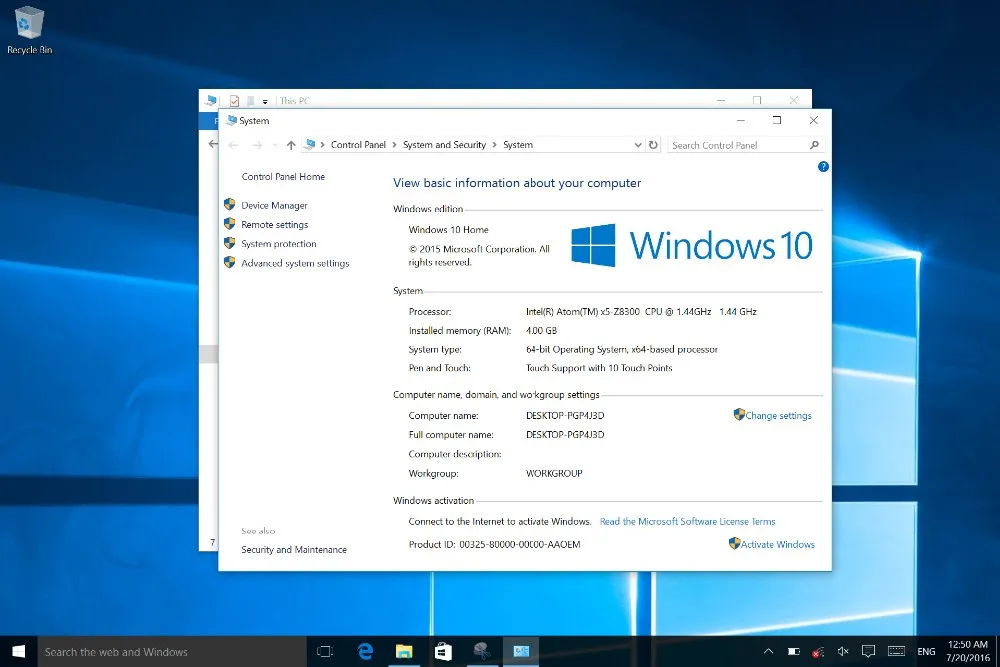Open Advanced system settings

click(295, 263)
